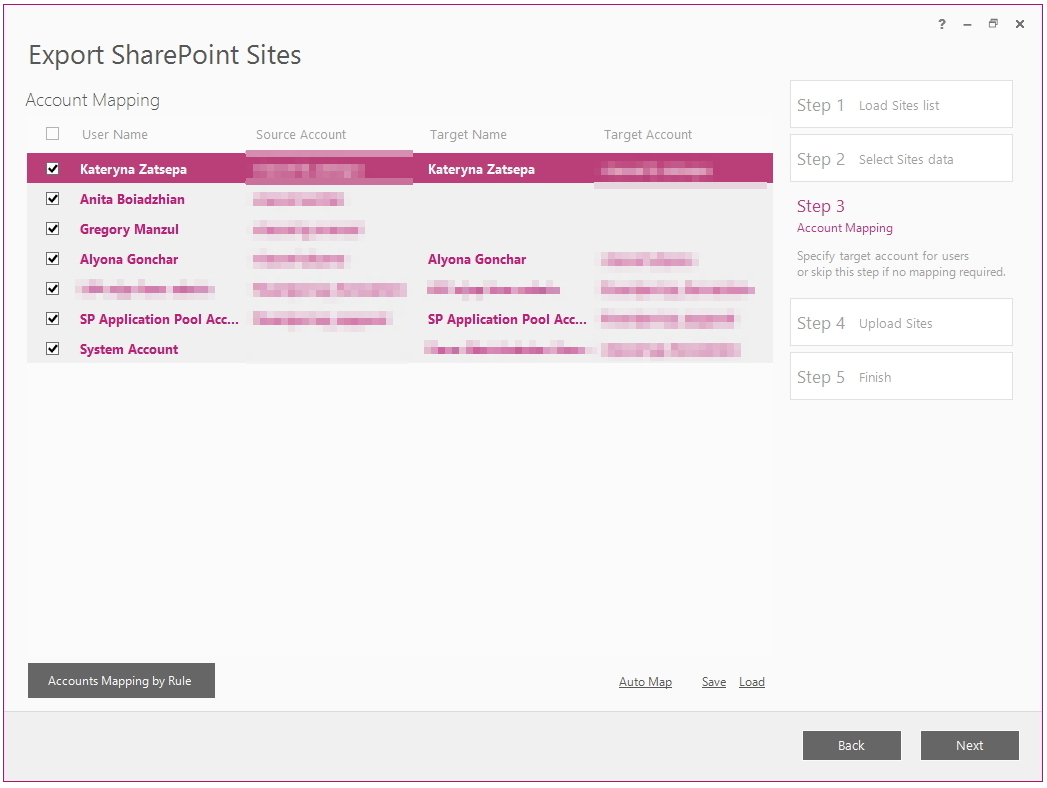Restore the window using the title bar icon

[x=993, y=24]
